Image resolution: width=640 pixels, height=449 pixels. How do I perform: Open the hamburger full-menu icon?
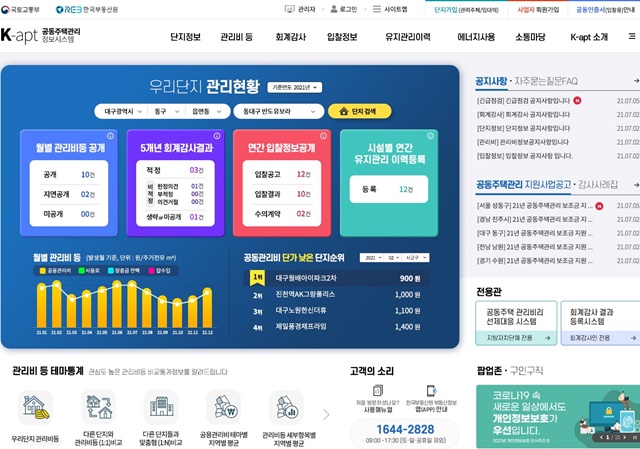(630, 37)
